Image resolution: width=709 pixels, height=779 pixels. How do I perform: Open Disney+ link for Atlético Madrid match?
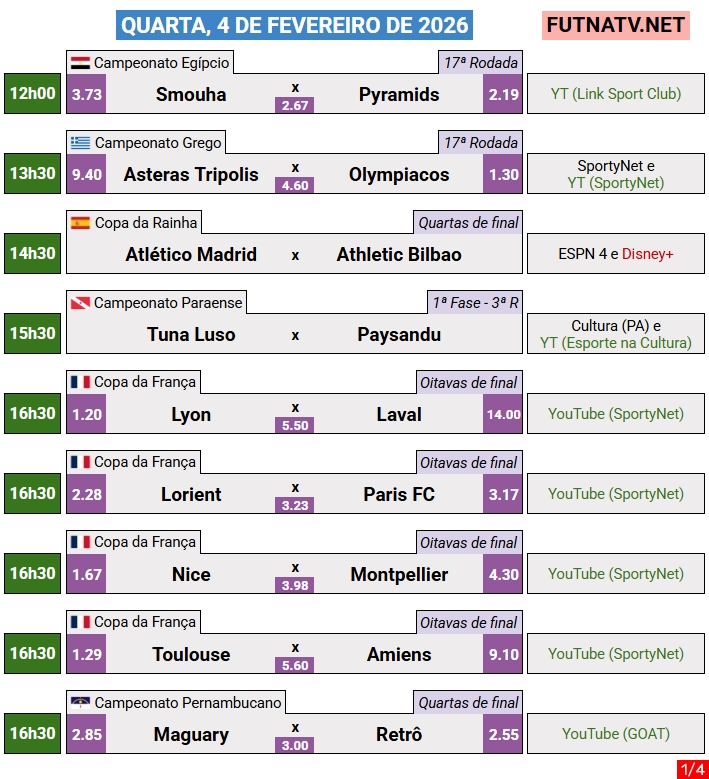[648, 254]
